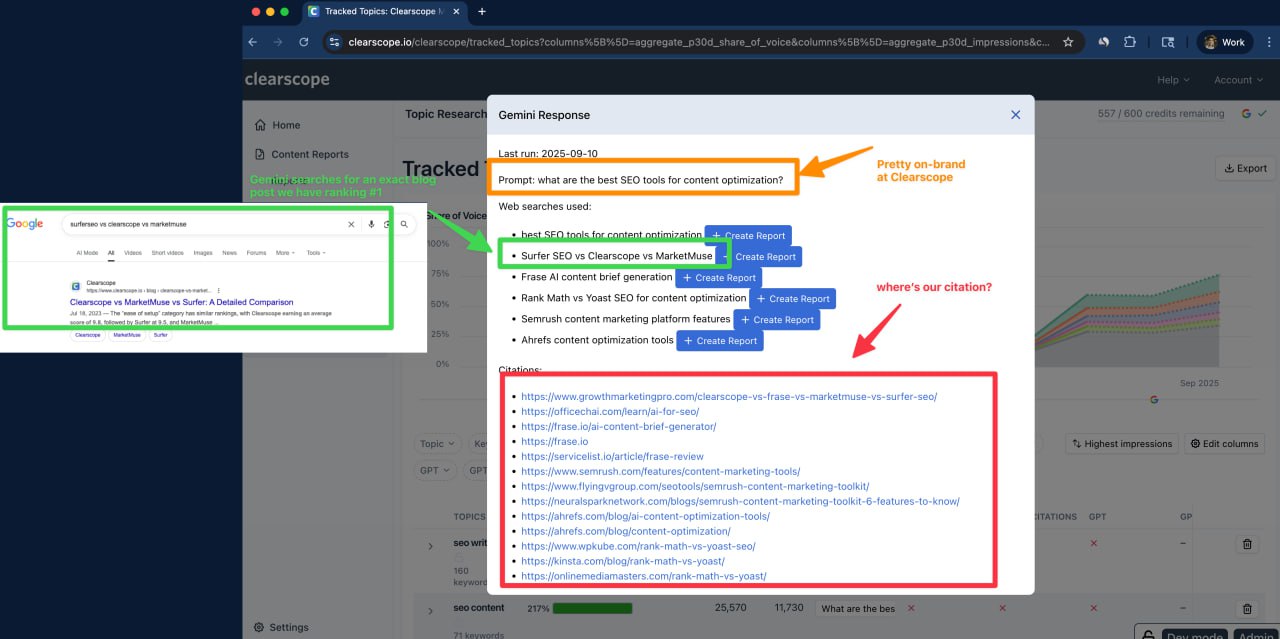Go to Home in the sidebar
The height and width of the screenshot is (639, 1280).
click(x=278, y=125)
